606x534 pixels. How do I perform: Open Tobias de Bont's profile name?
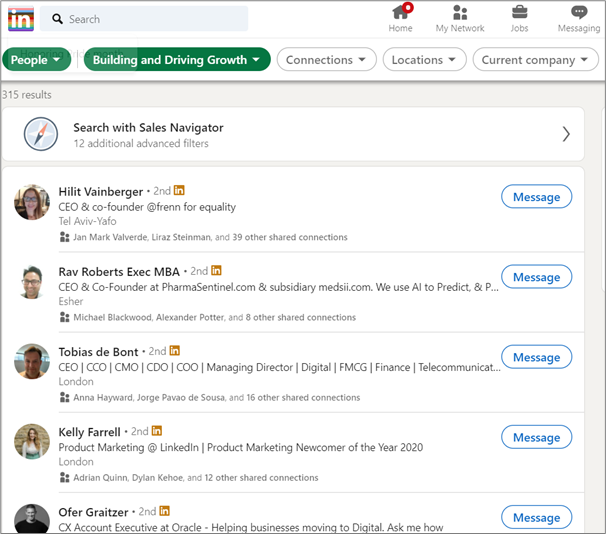98,352
